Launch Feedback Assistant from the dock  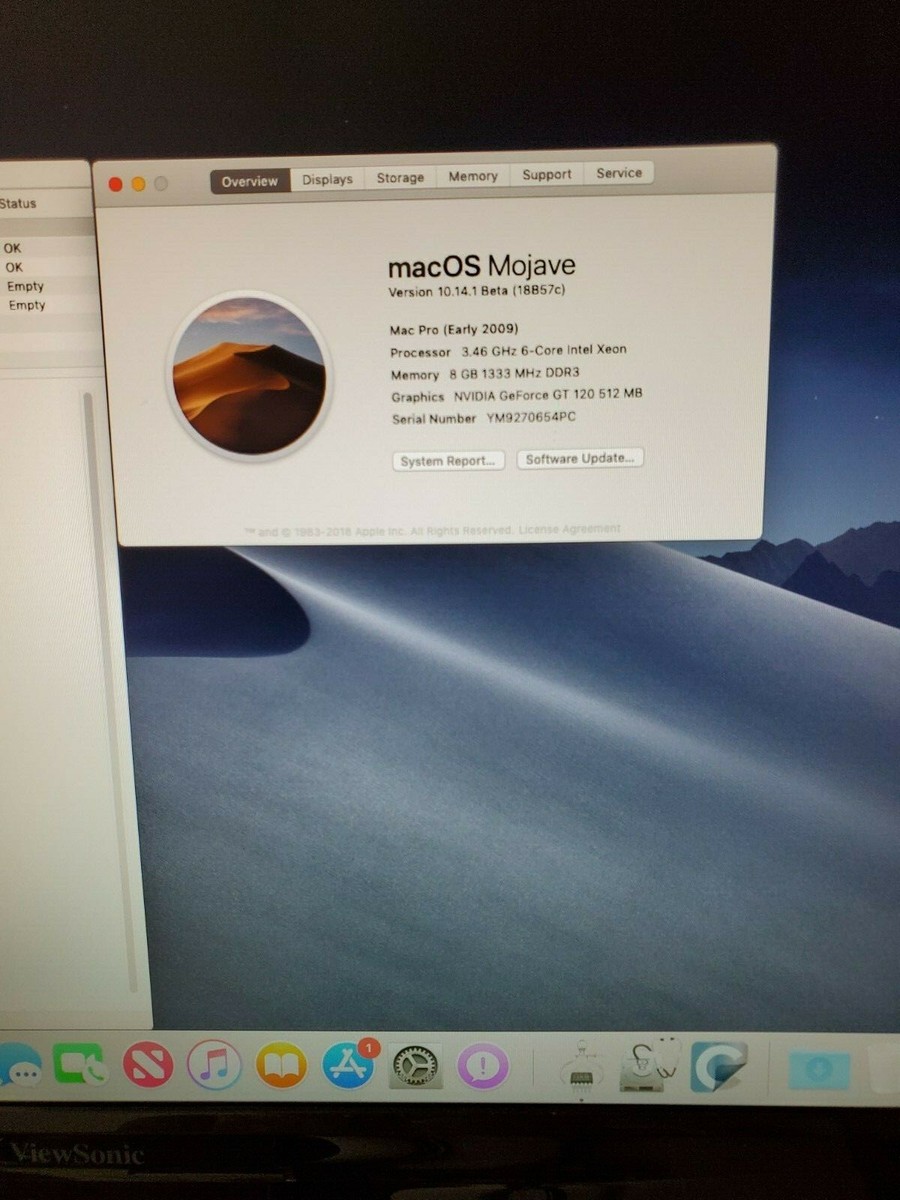[483, 1066]
